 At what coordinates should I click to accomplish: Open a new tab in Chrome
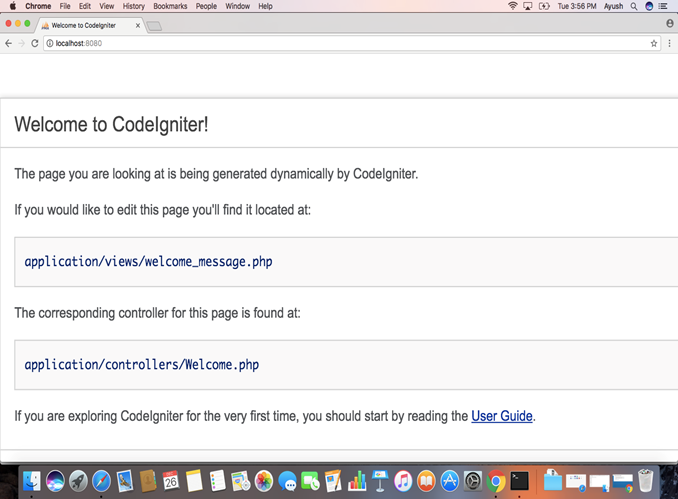pos(154,26)
